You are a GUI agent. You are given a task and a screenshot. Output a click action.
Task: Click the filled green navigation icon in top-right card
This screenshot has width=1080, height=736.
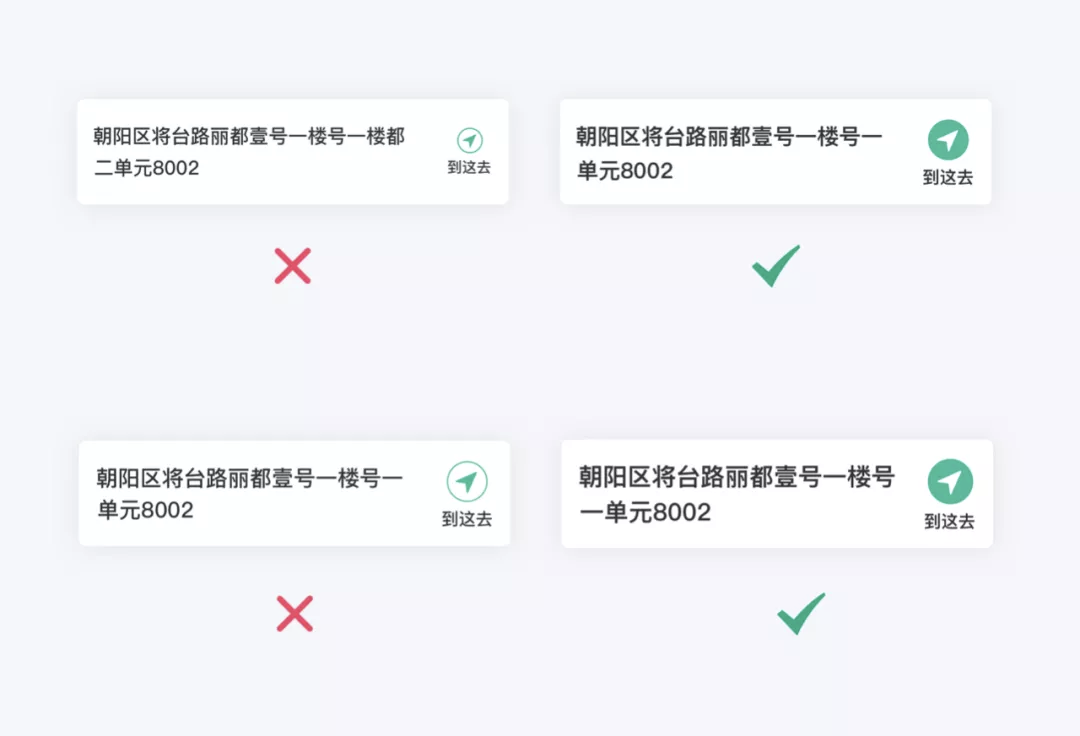pyautogui.click(x=948, y=140)
